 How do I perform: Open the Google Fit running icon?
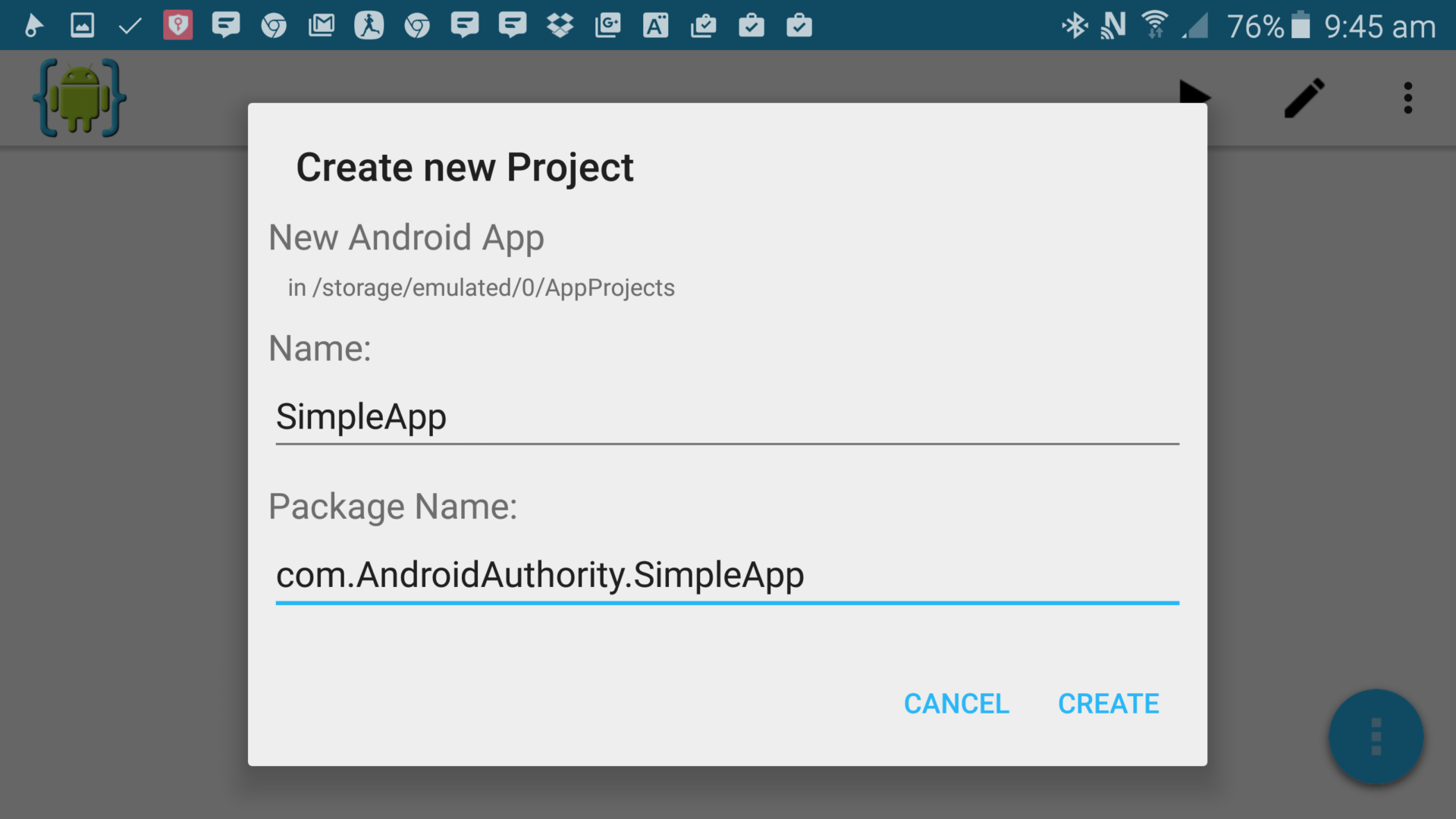tap(369, 25)
